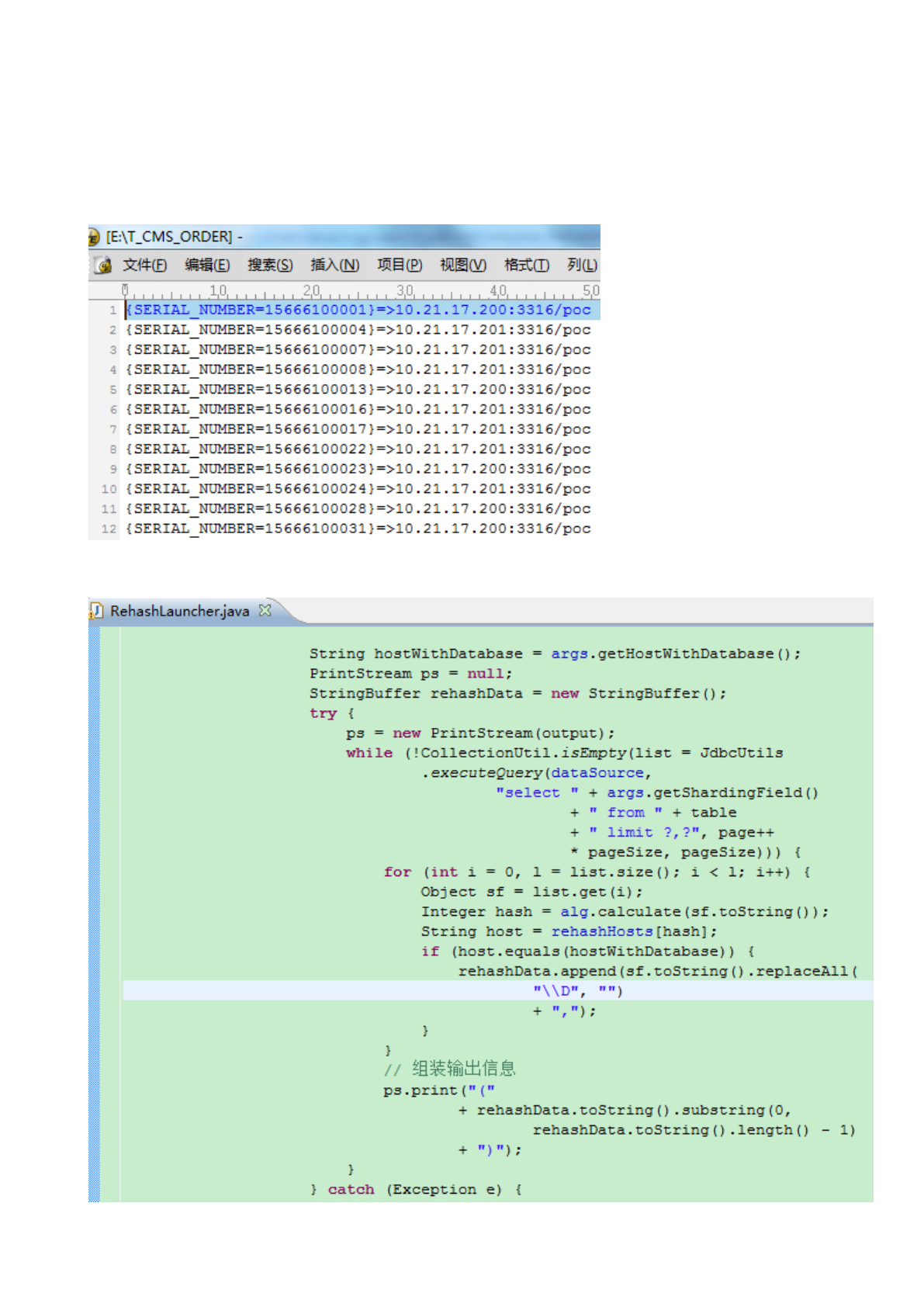Click the '.executeQuery(dataSource,' line
This screenshot has width=924, height=1307.
pyautogui.click(x=536, y=773)
